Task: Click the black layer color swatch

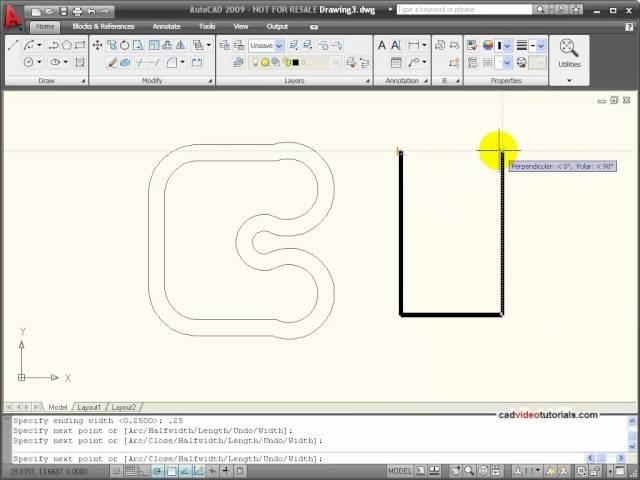Action: coord(296,62)
